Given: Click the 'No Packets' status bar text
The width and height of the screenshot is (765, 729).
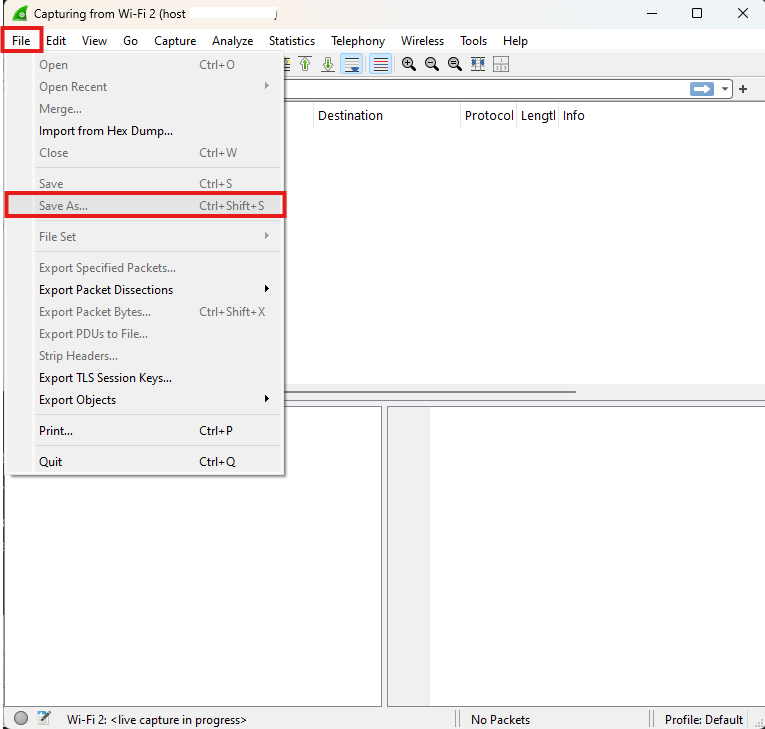Looking at the screenshot, I should tap(500, 720).
